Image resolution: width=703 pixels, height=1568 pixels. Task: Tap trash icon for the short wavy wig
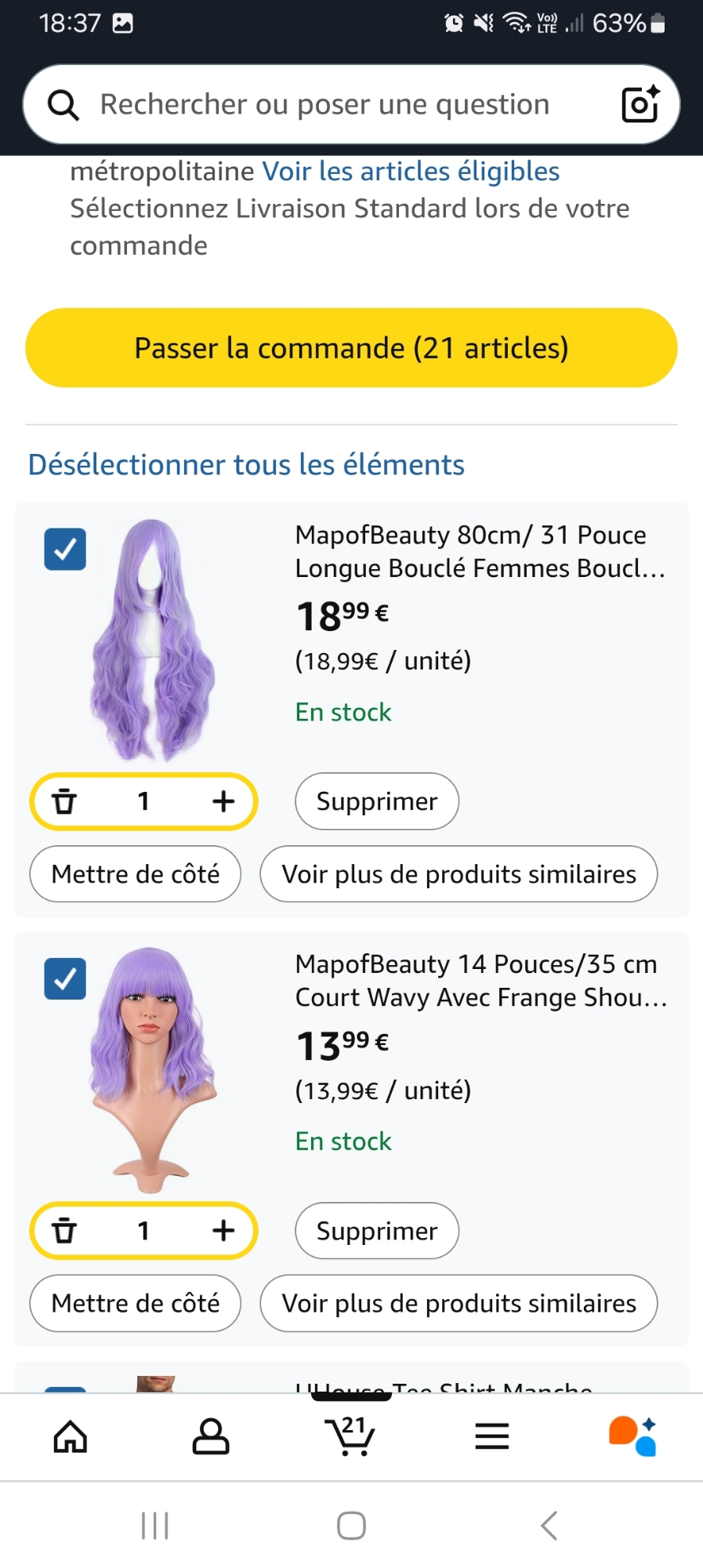64,1231
